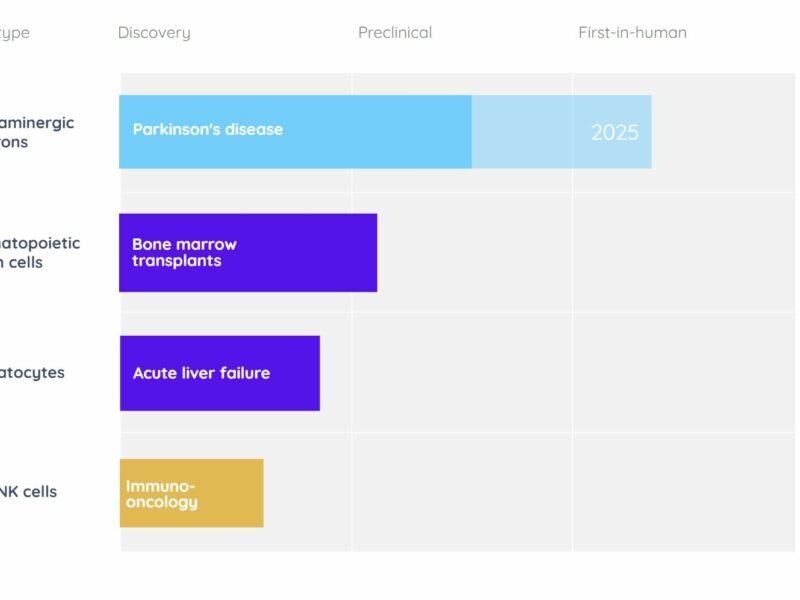Click the NK cells row label
Viewport: 800px width, 600px height.
pos(29,491)
